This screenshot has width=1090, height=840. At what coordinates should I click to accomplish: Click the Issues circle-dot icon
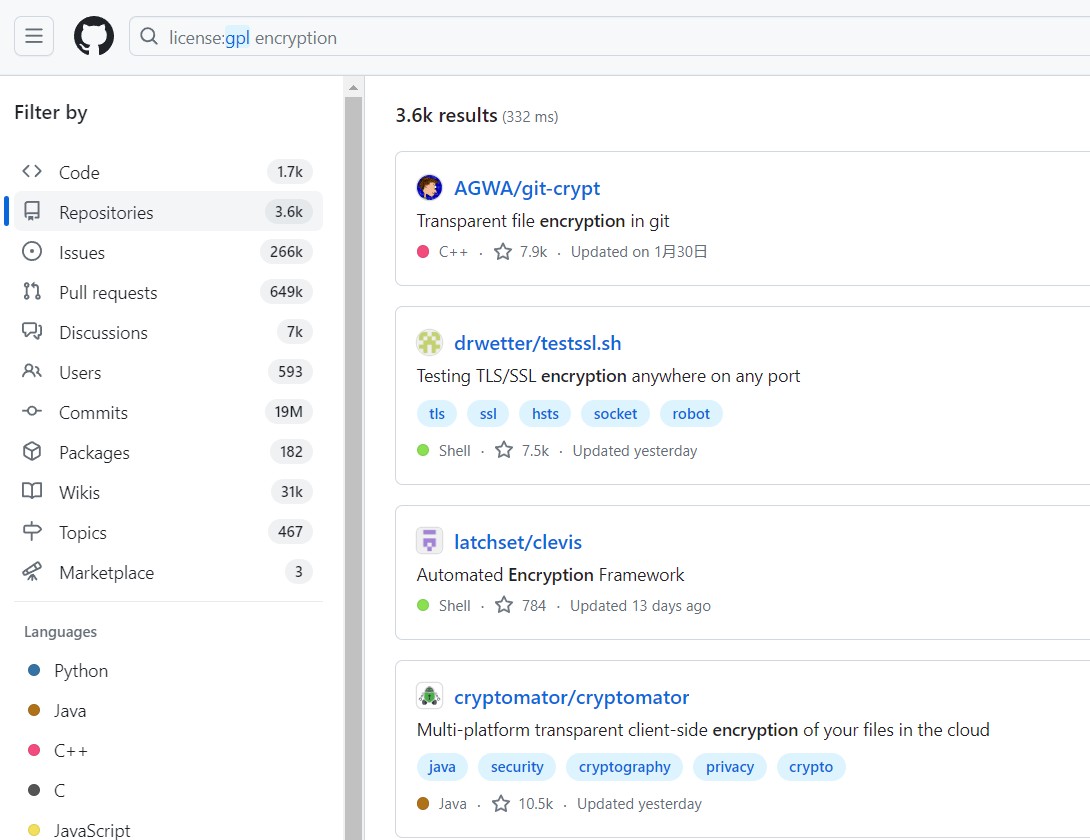pos(32,251)
